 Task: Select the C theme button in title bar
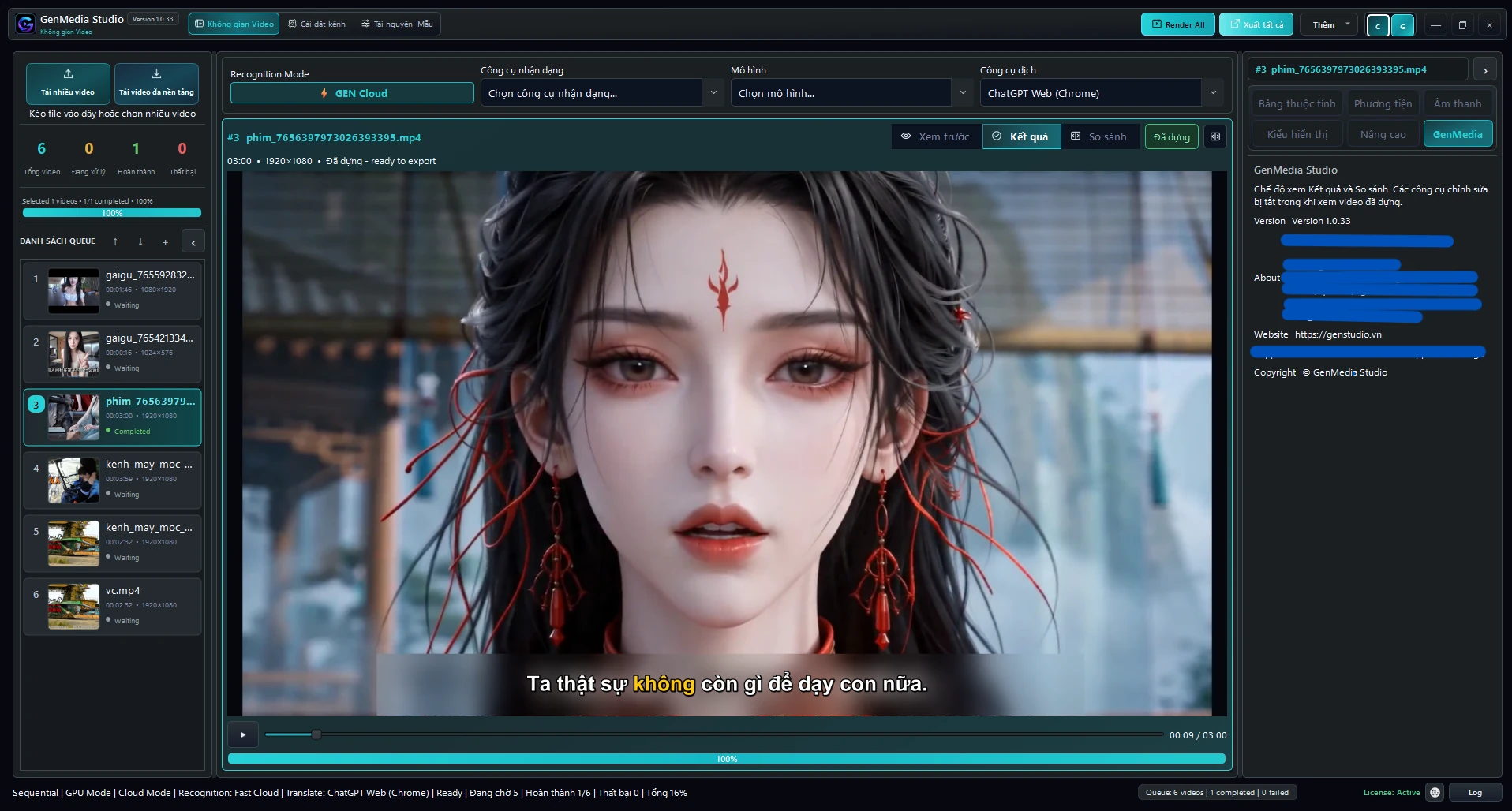pos(1378,25)
